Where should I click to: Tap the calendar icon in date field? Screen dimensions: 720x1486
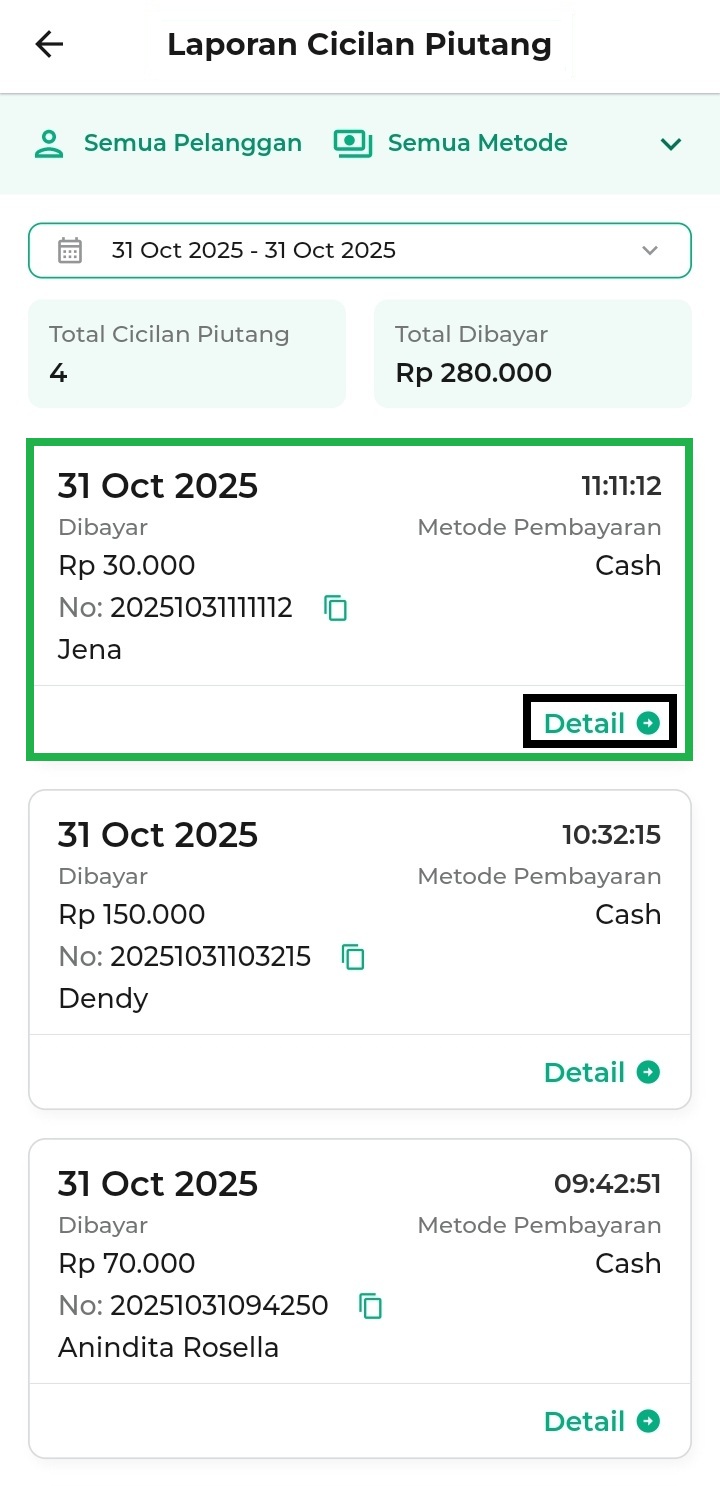click(70, 250)
